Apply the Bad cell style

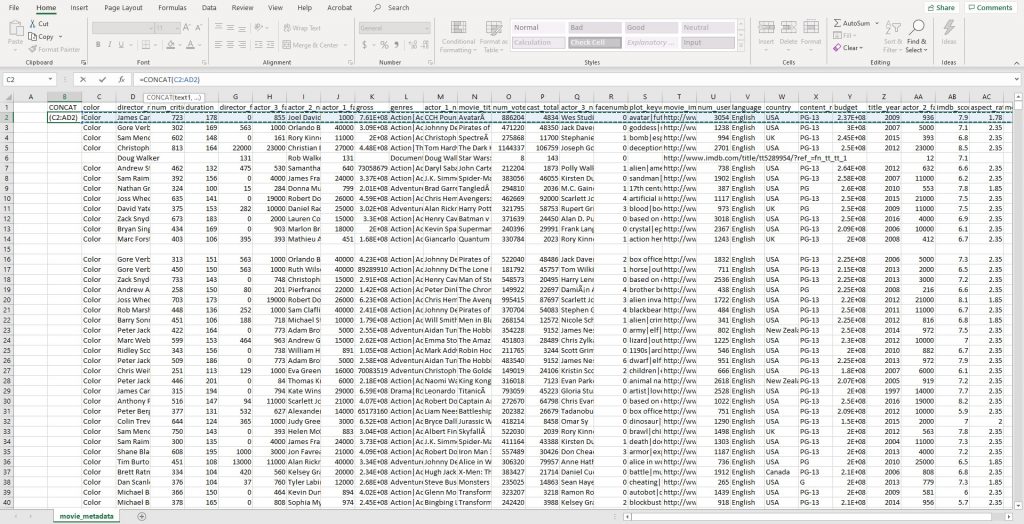point(595,27)
